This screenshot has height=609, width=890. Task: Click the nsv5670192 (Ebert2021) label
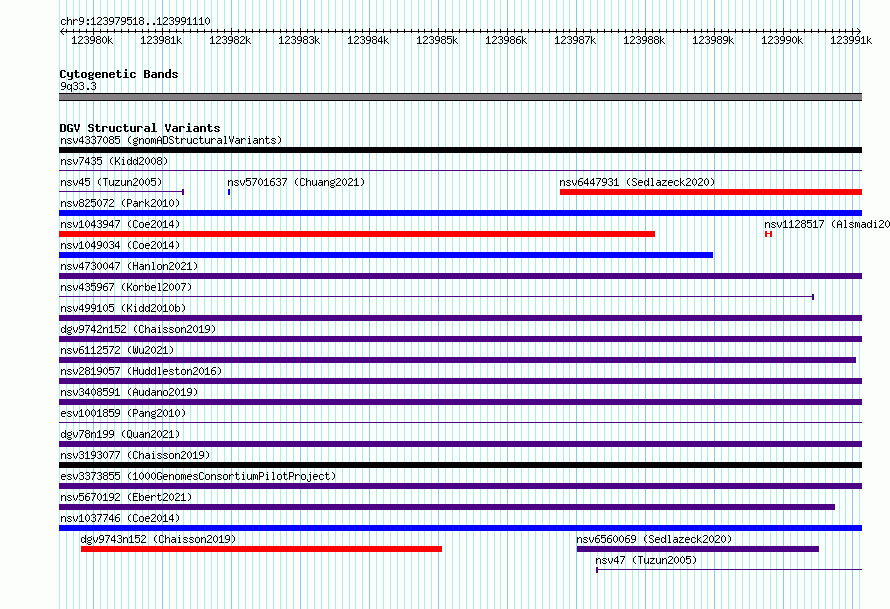[126, 497]
